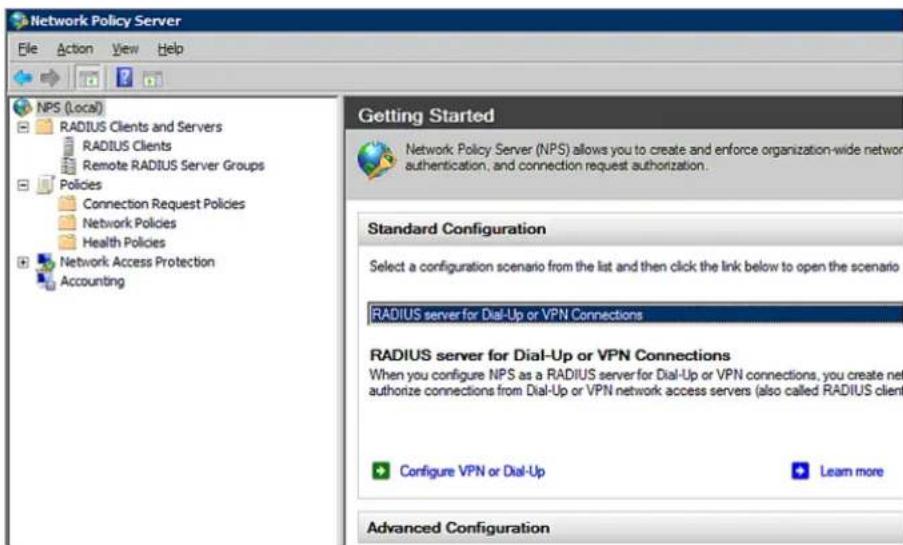The image size is (903, 545).
Task: Open the Action menu
Action: [x=75, y=49]
